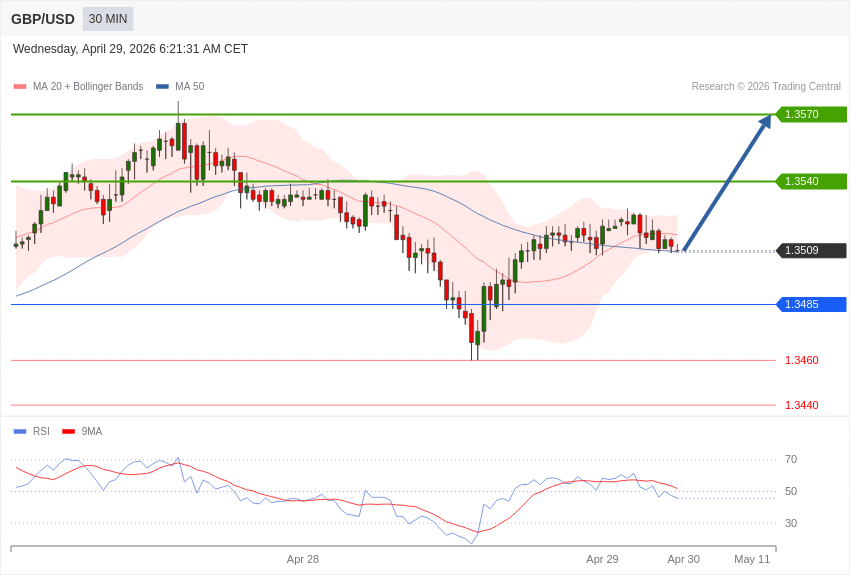The width and height of the screenshot is (850, 576).
Task: Click the red 1.3440 support level label
Action: [x=801, y=405]
